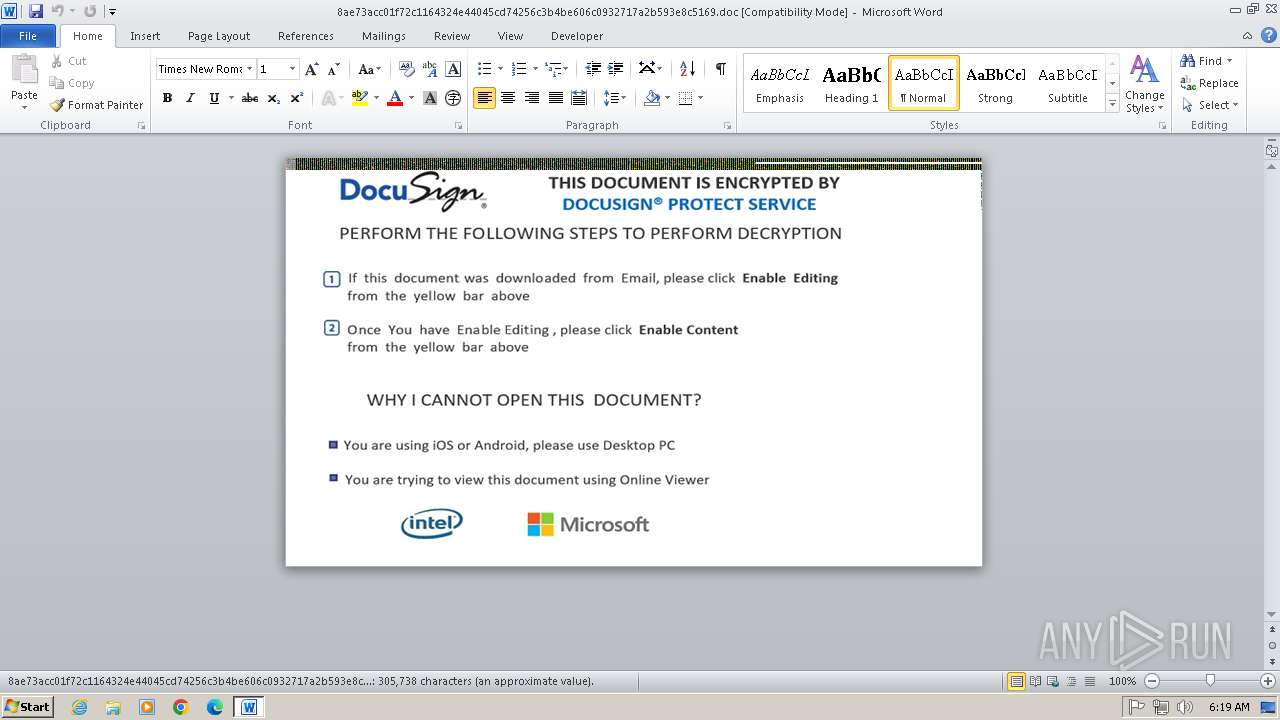Screen dimensions: 1280x720
Task: Switch to Developer tab
Action: (577, 36)
